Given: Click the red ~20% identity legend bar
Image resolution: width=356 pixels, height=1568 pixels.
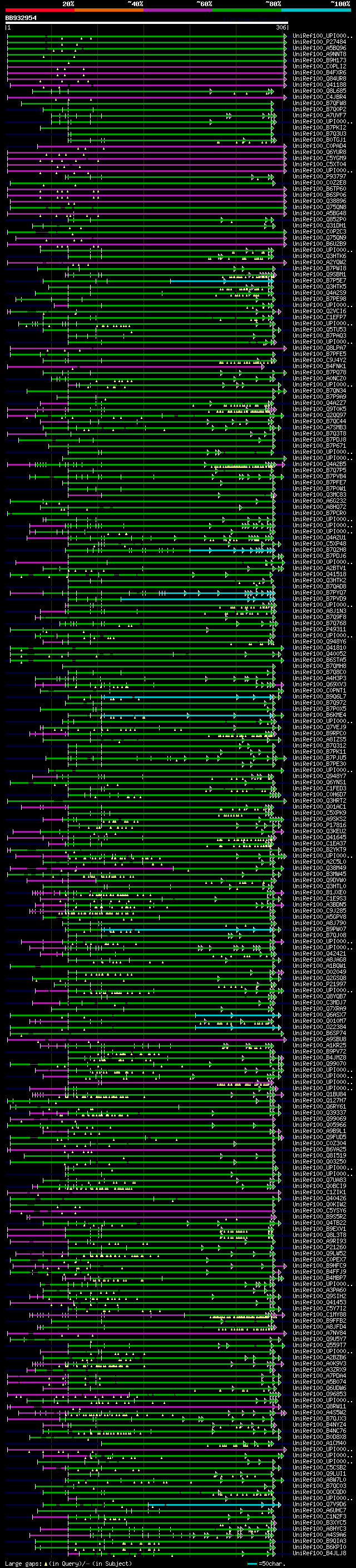Looking at the screenshot, I should [x=40, y=10].
